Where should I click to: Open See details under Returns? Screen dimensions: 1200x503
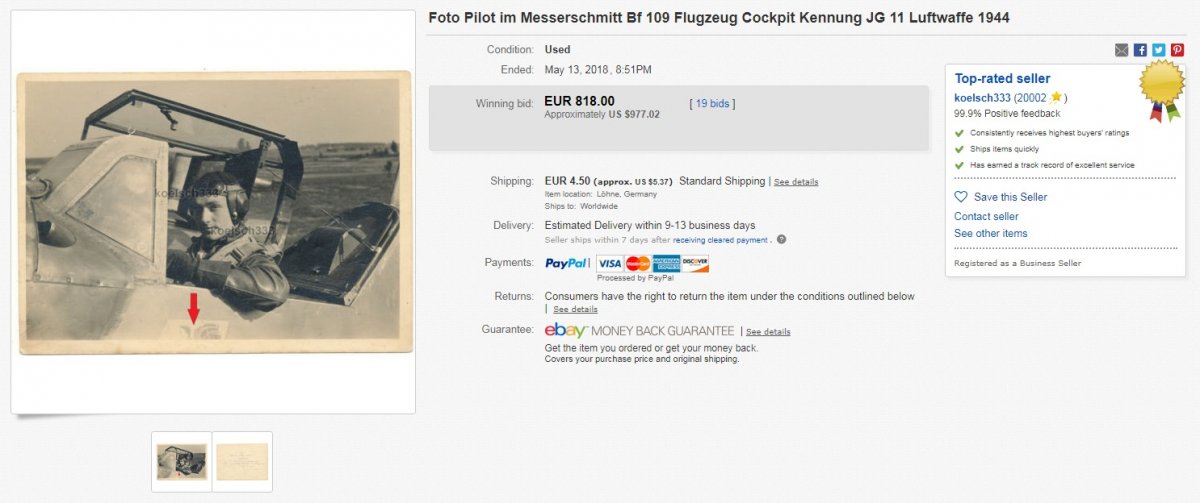point(575,310)
